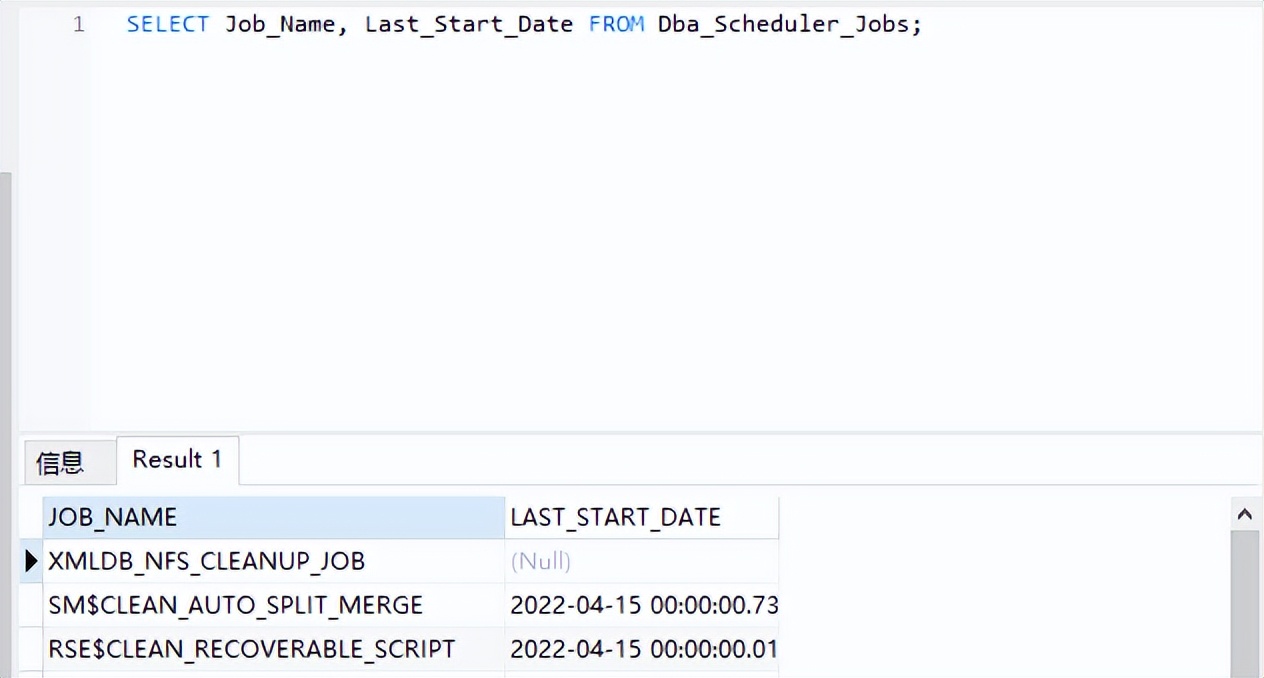This screenshot has height=678, width=1264.
Task: Click Last_Start_Date in the SQL query
Action: [468, 24]
